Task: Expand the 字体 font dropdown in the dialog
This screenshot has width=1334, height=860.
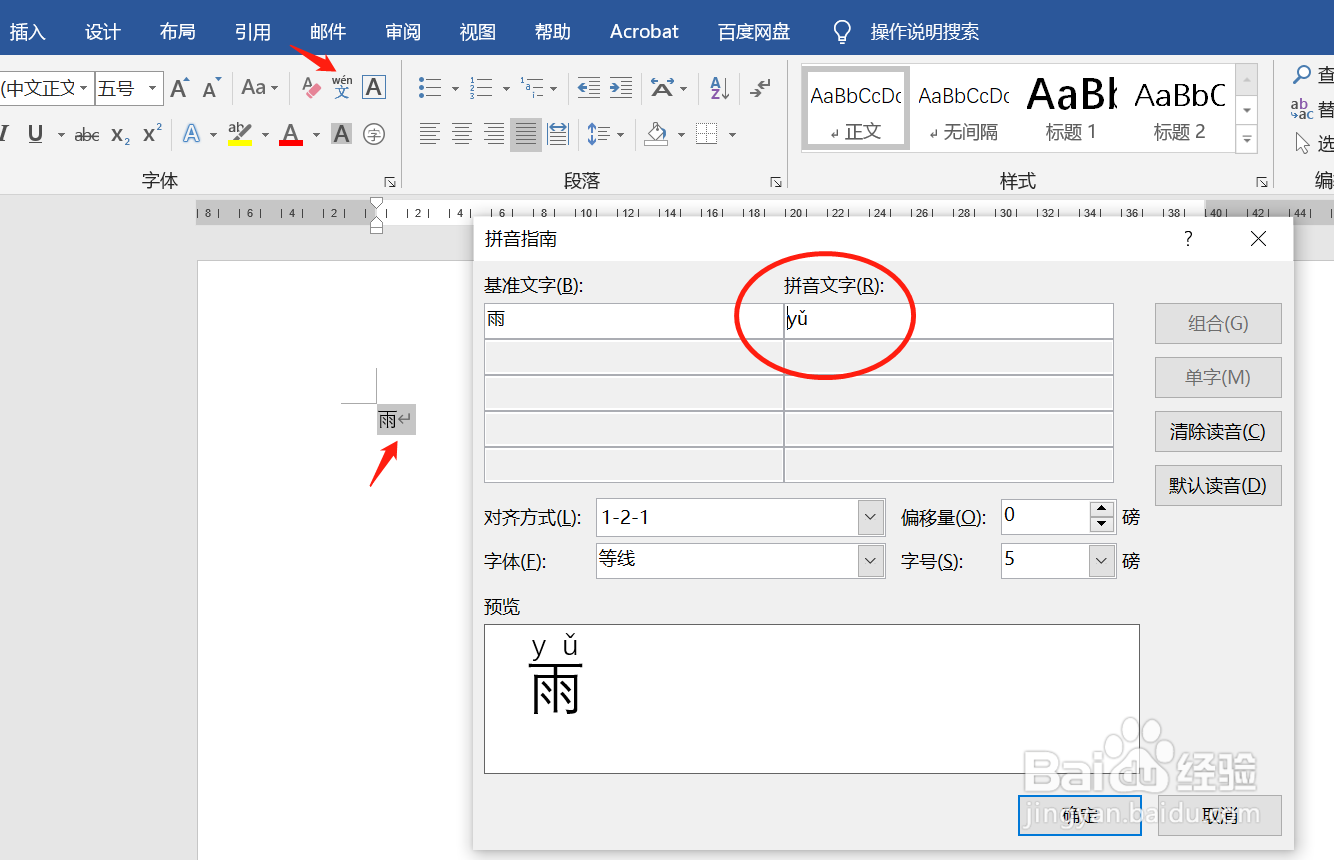Action: pyautogui.click(x=868, y=561)
